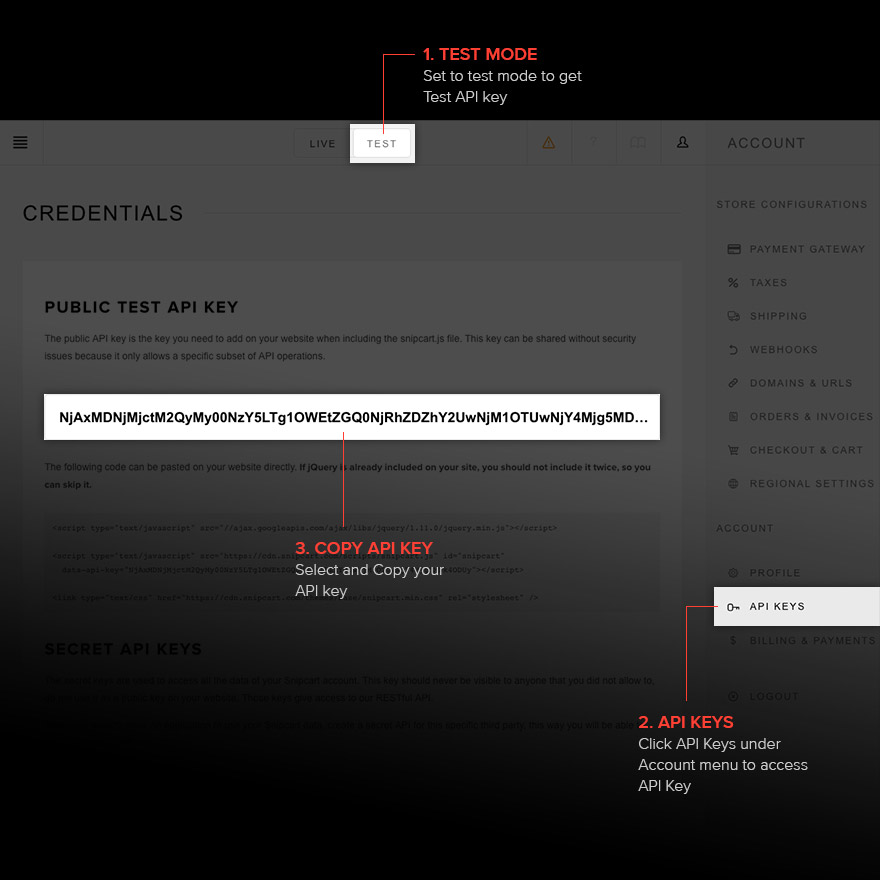This screenshot has height=880, width=880.
Task: Click the public test API key field
Action: tap(352, 416)
